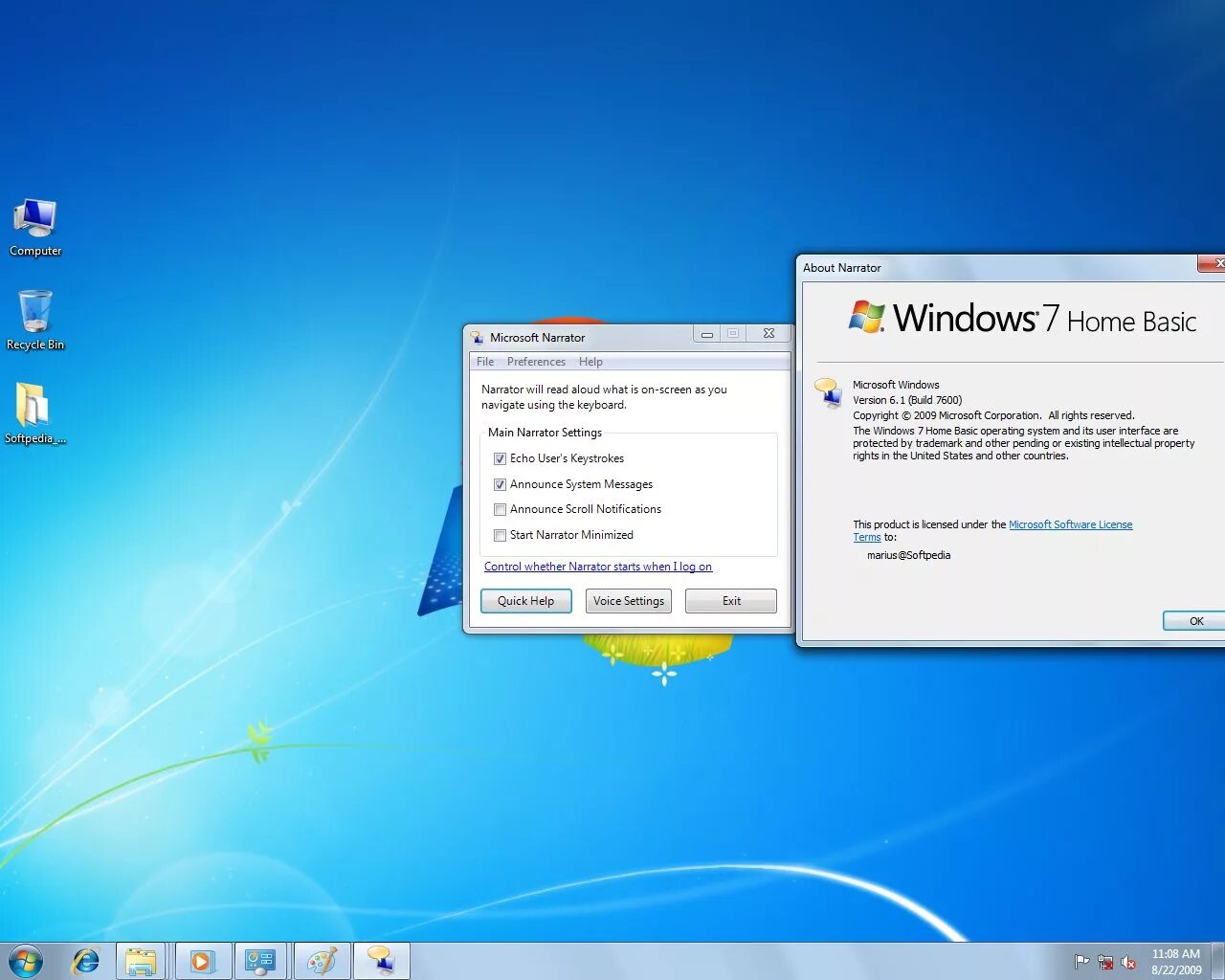The image size is (1225, 980).
Task: Minimize the Microsoft Narrator window
Action: [707, 334]
